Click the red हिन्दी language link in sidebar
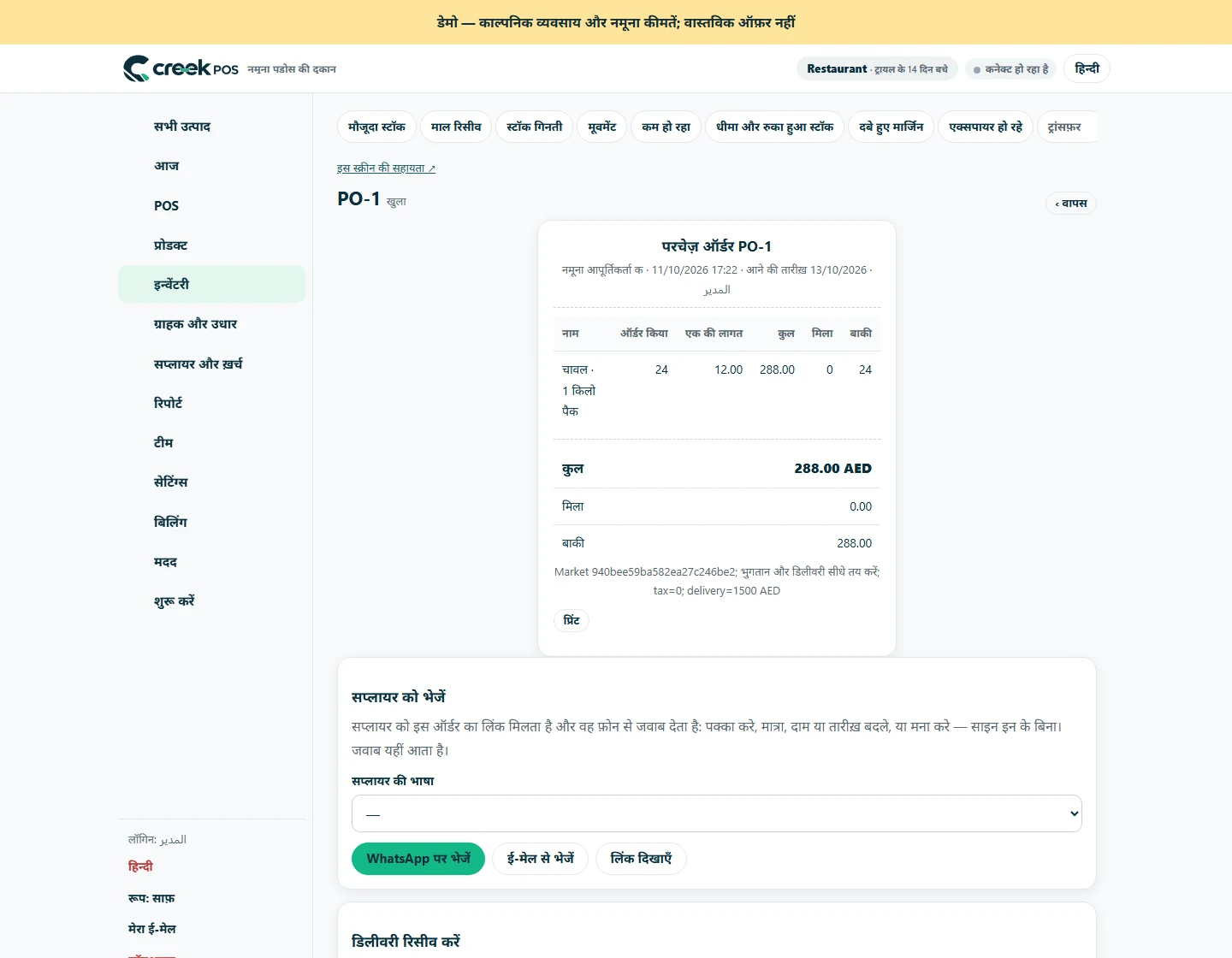Screen dimensions: 1232x958 (x=140, y=866)
